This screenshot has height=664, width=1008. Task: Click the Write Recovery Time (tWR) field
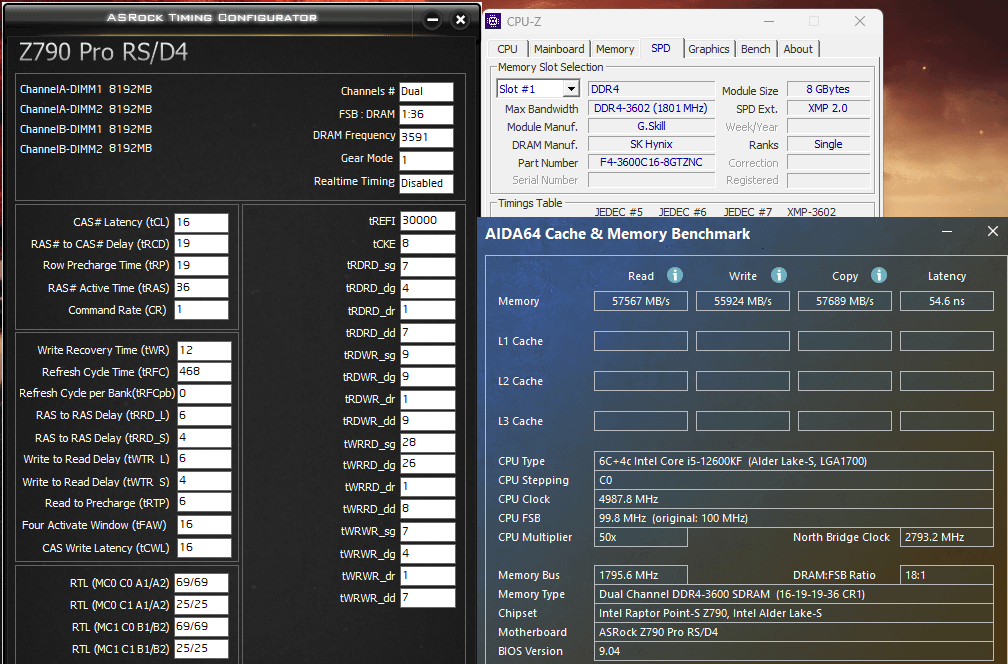point(204,350)
